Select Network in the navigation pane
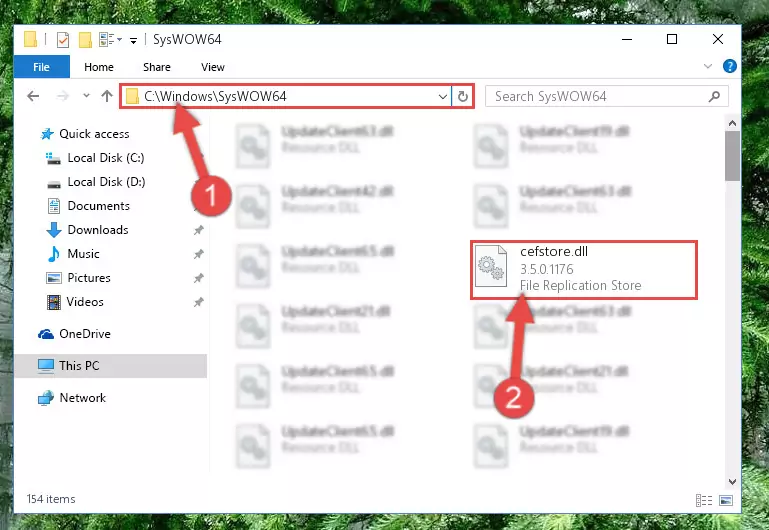The image size is (769, 530). pyautogui.click(x=82, y=398)
